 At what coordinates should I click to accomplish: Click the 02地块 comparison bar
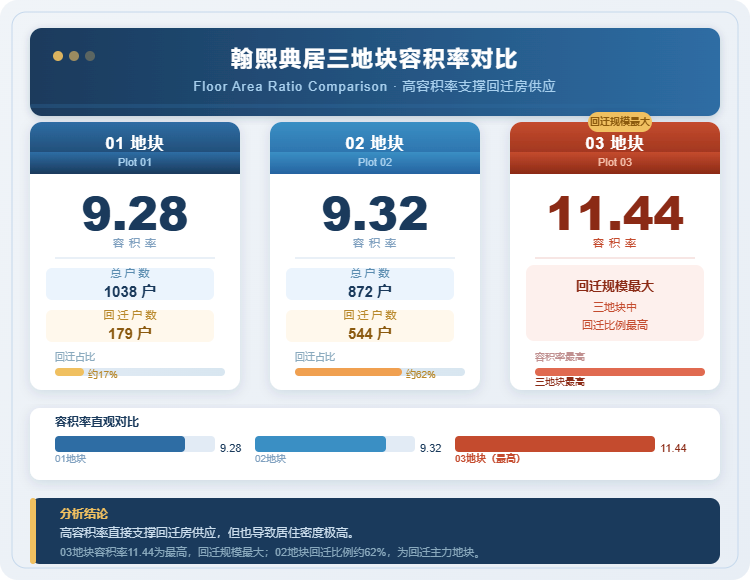pyautogui.click(x=335, y=444)
